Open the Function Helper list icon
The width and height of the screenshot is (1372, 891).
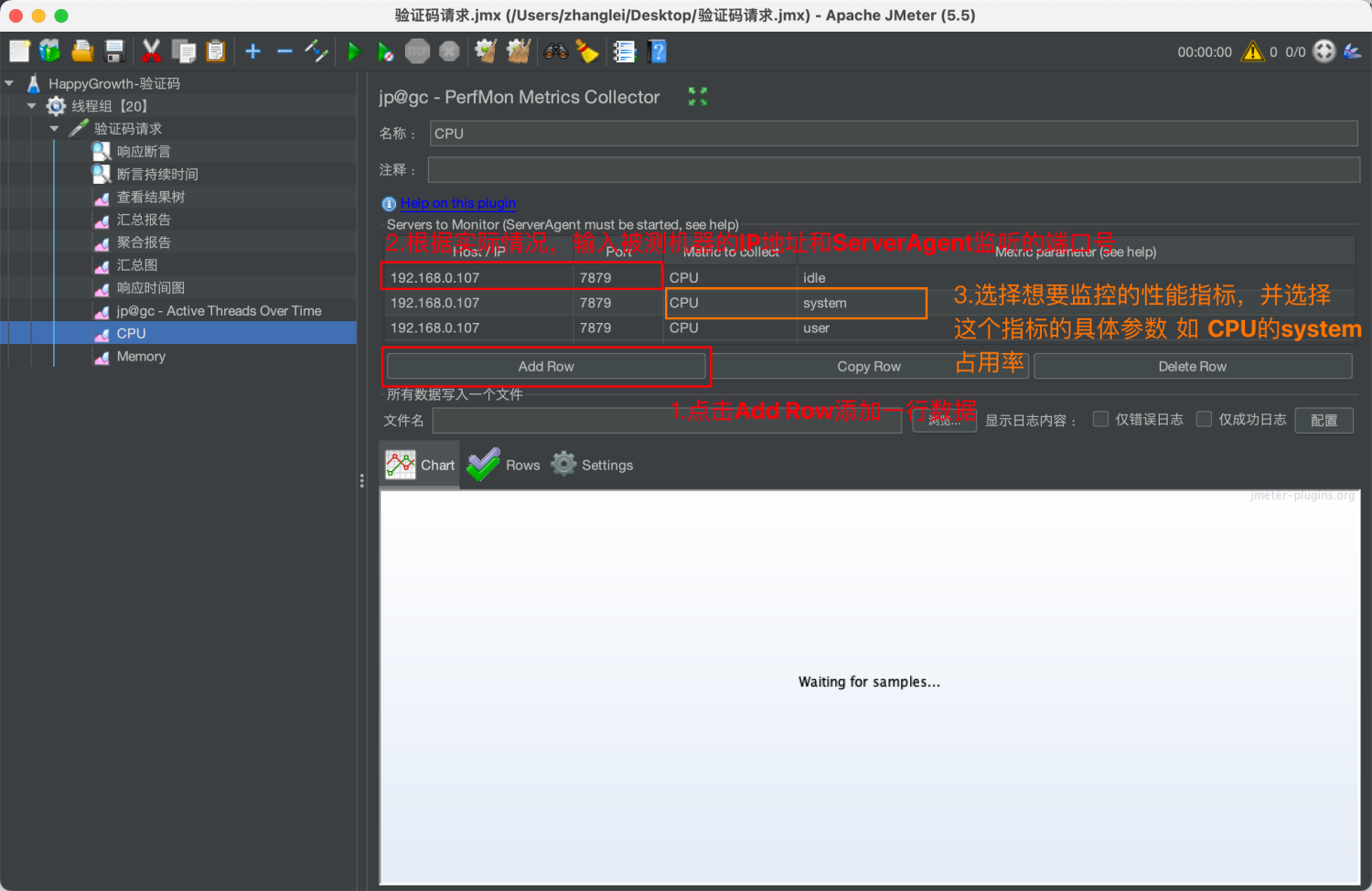coord(625,51)
